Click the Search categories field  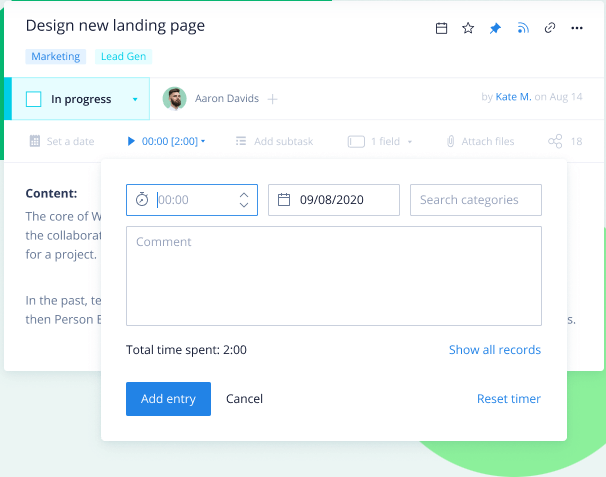point(476,200)
